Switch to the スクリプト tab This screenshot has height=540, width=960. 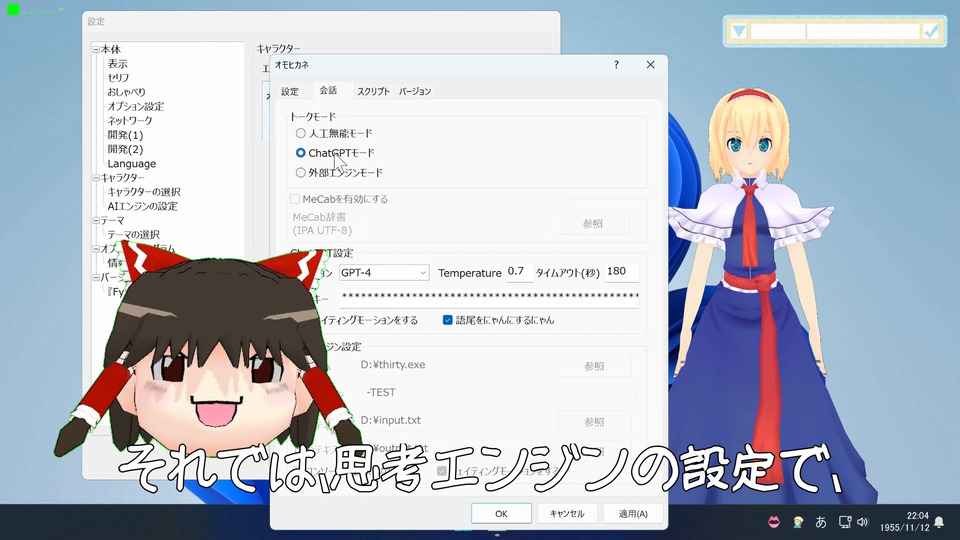coord(373,91)
